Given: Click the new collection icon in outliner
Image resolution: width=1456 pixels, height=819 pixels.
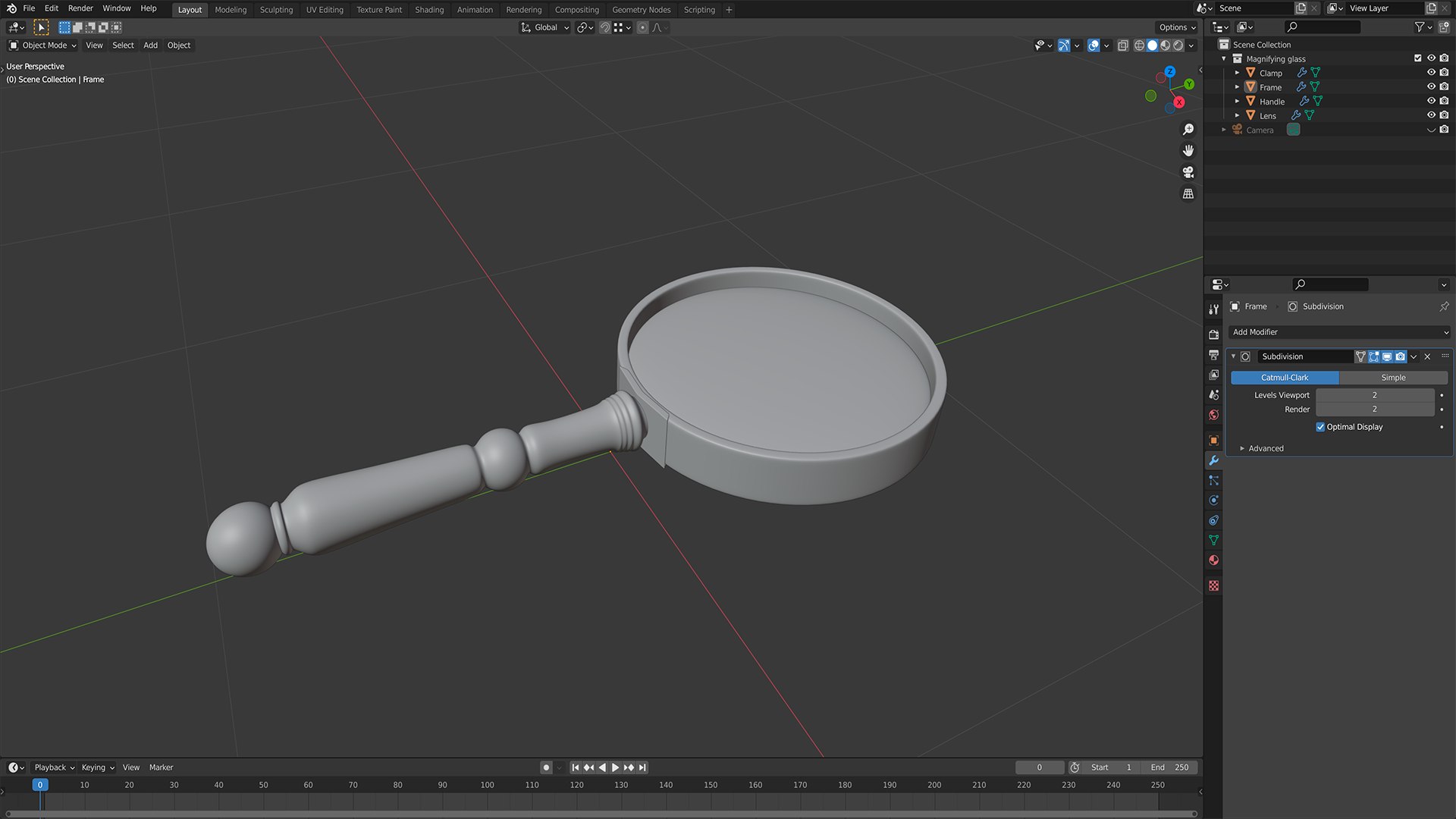Looking at the screenshot, I should pos(1444,27).
